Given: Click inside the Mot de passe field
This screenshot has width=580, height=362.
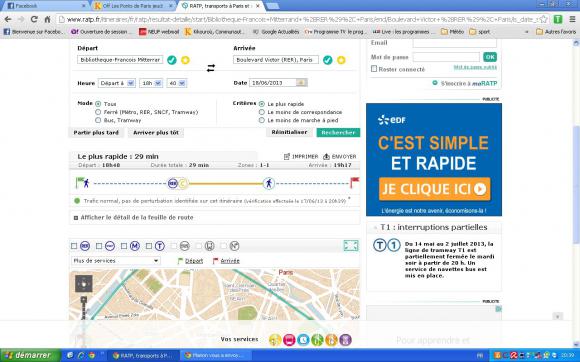Looking at the screenshot, I should [x=446, y=57].
